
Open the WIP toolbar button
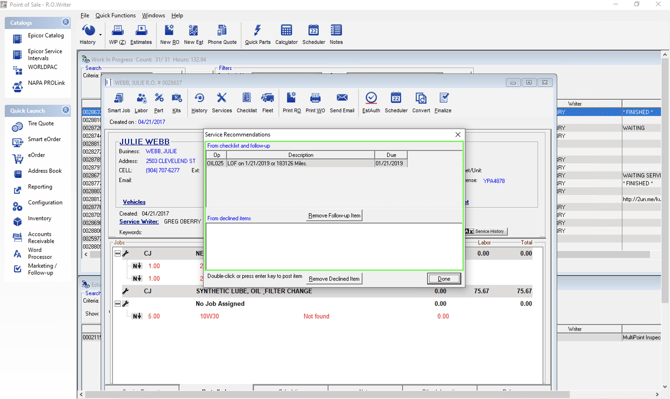point(117,34)
